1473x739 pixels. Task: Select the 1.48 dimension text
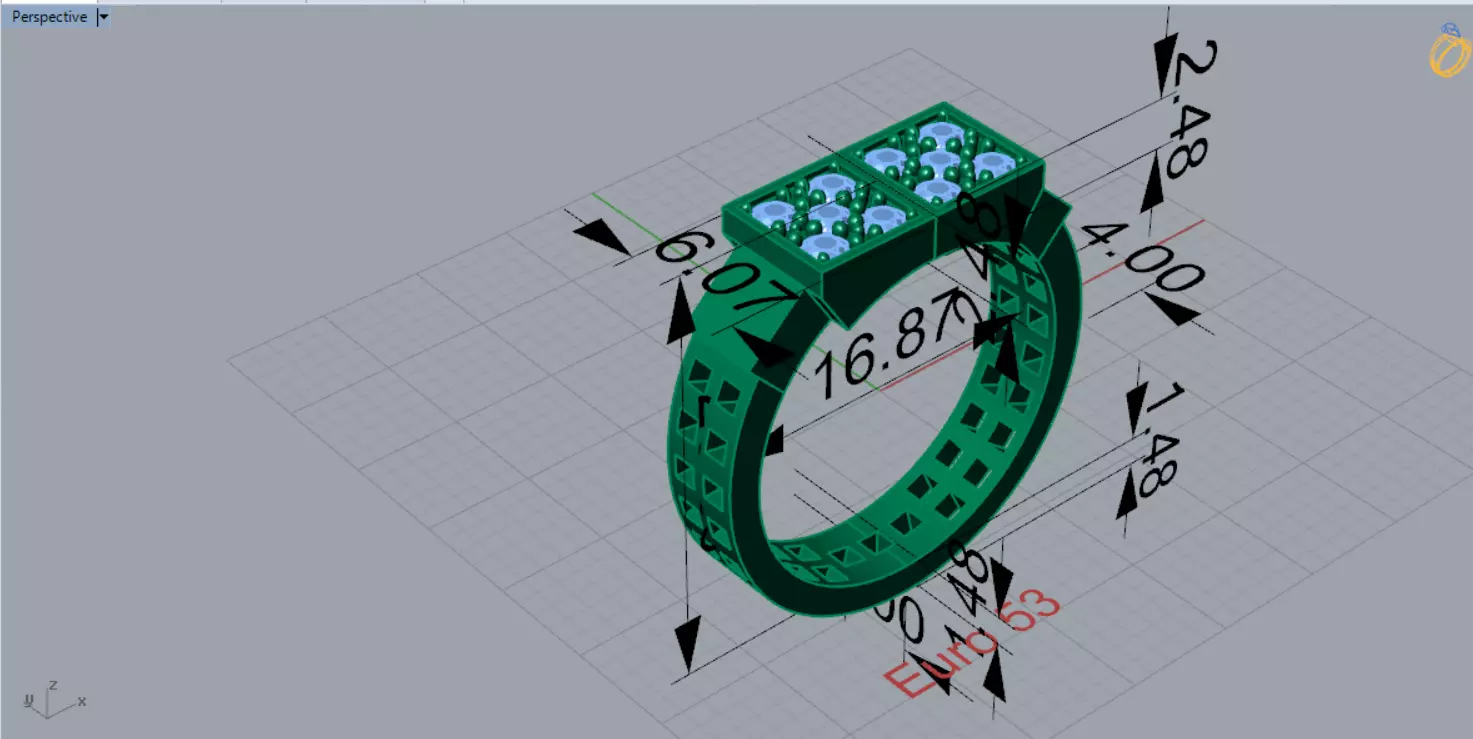(1163, 440)
